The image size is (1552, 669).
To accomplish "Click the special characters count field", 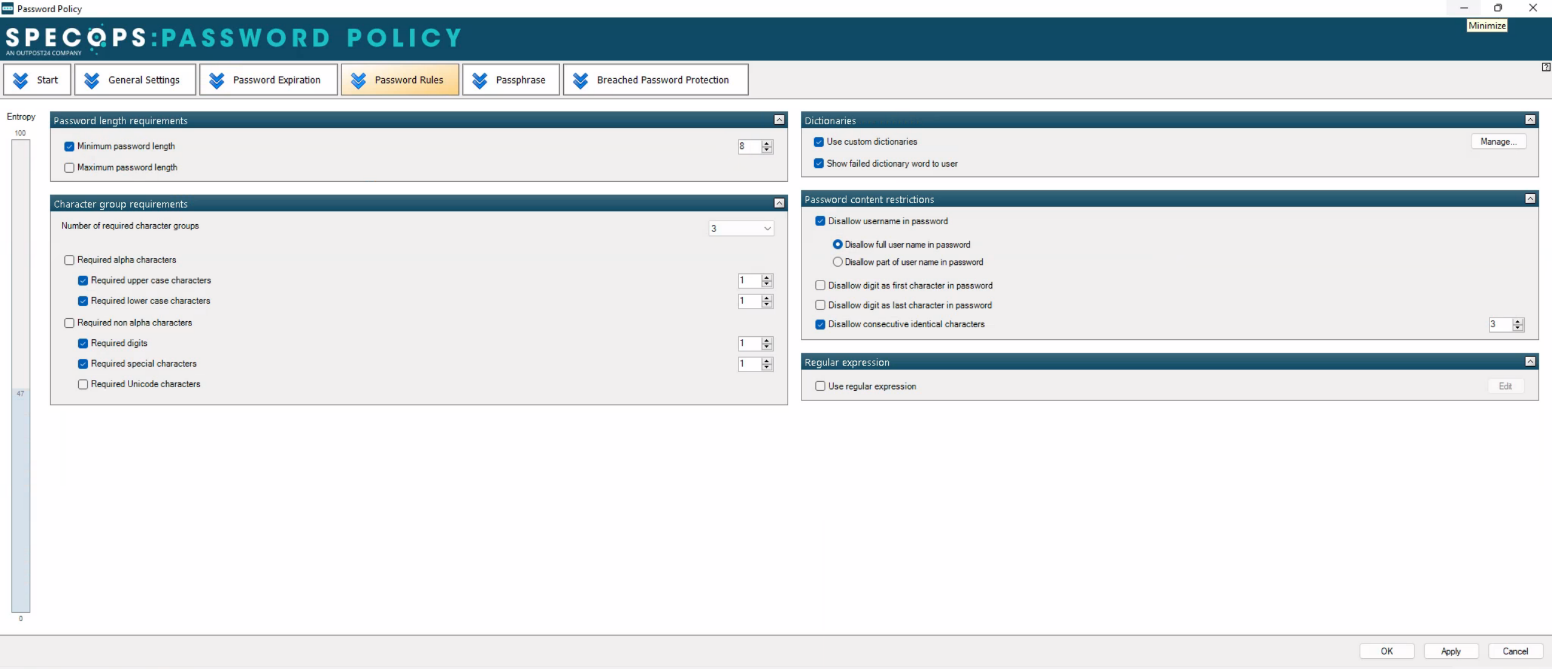I will click(x=749, y=364).
